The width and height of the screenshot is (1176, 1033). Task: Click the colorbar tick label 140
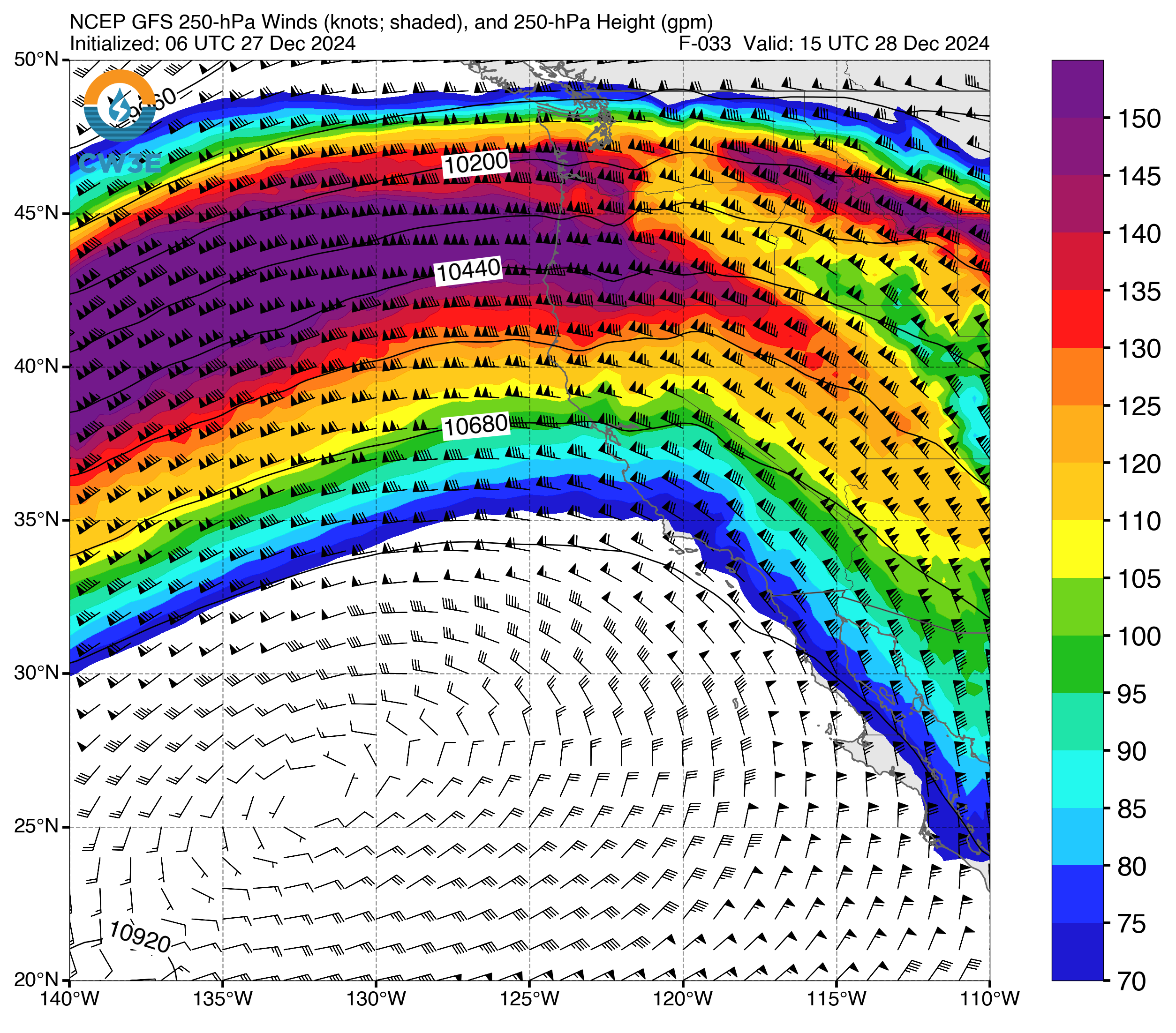pos(1139,234)
